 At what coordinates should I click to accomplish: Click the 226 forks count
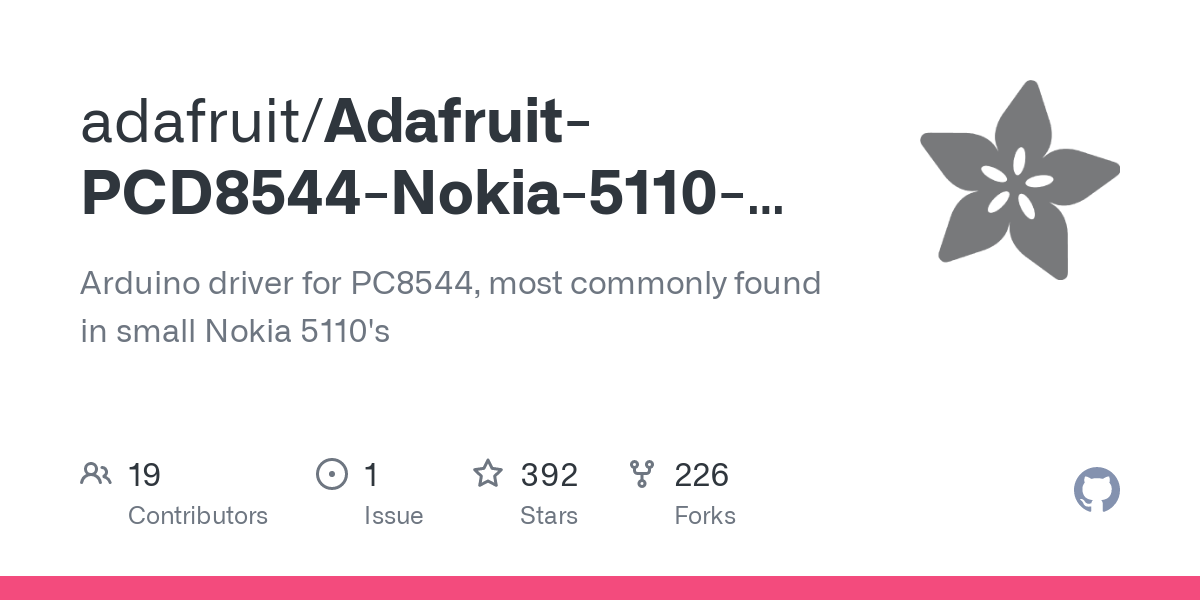tap(701, 474)
